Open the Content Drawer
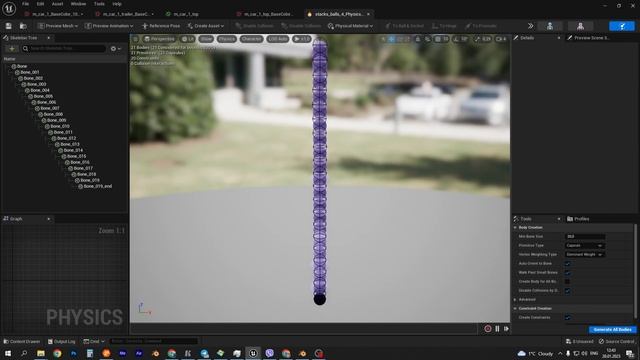 (x=22, y=341)
